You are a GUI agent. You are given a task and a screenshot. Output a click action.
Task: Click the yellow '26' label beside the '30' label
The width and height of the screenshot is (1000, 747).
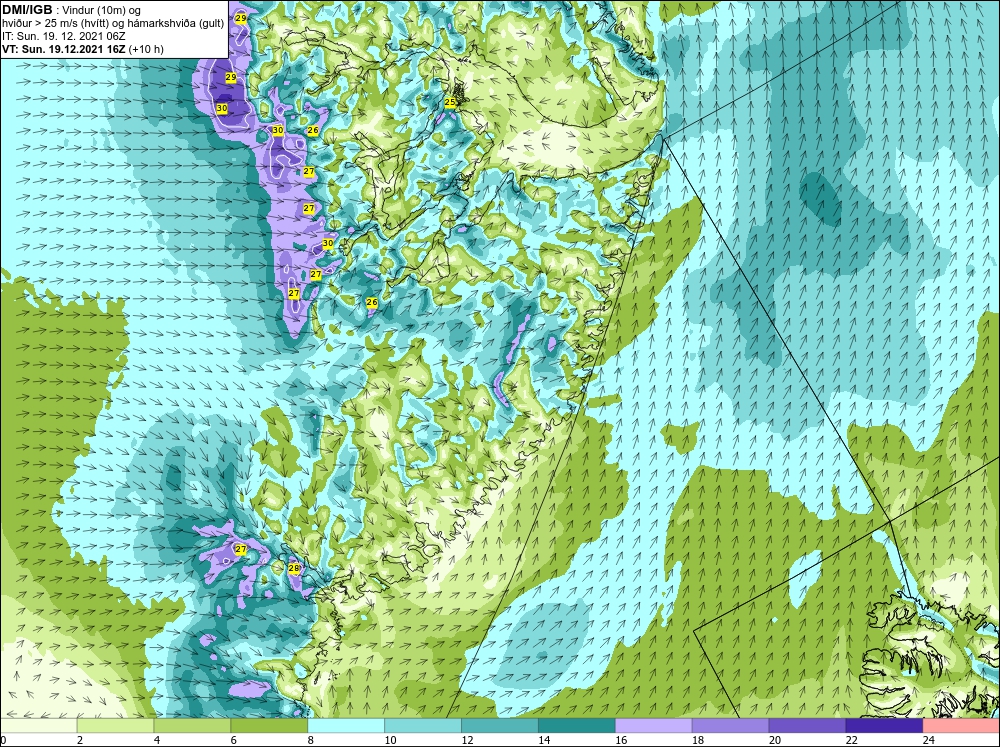click(312, 130)
